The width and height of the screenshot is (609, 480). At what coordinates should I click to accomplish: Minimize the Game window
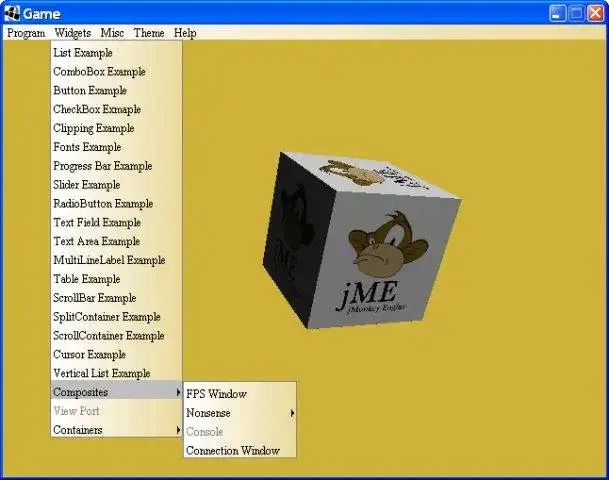558,14
